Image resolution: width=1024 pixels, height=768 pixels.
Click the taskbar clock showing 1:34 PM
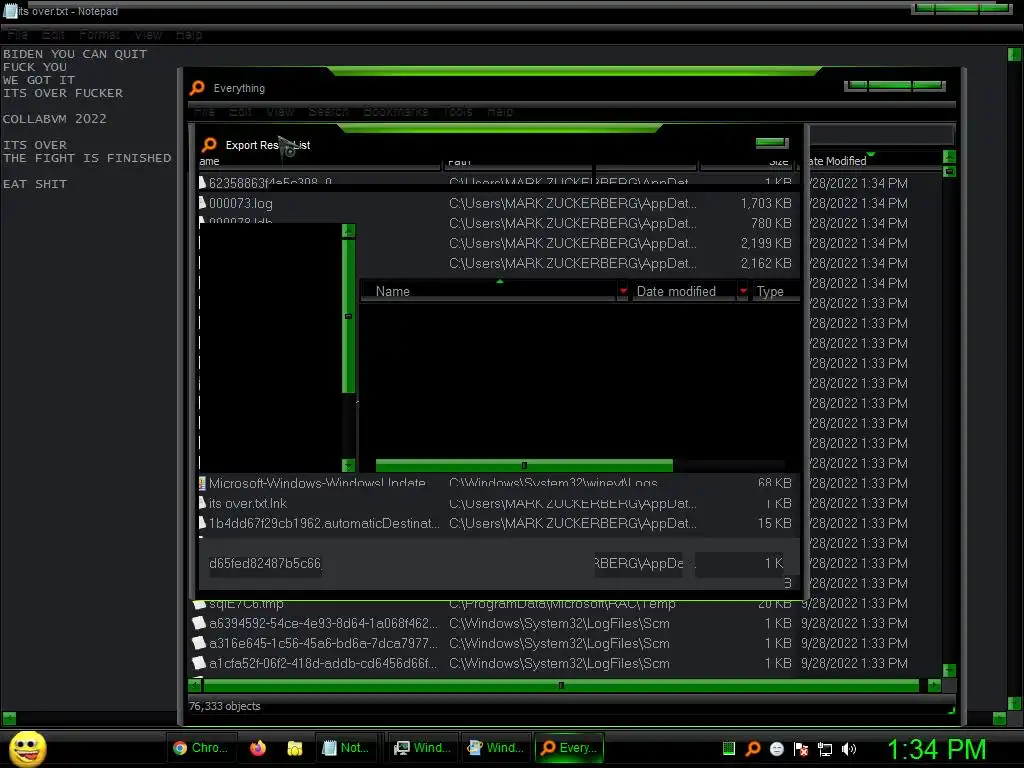tap(936, 749)
